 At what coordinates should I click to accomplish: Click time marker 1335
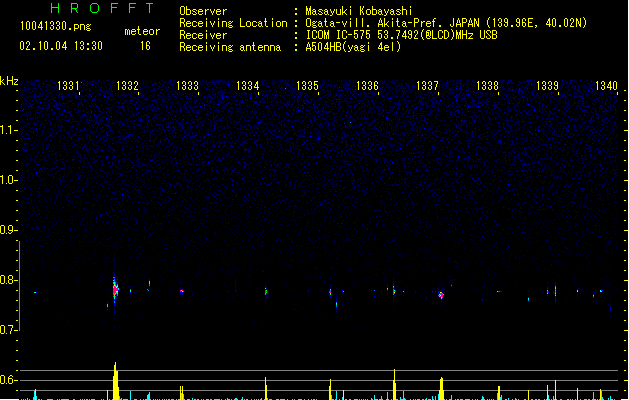[x=307, y=86]
